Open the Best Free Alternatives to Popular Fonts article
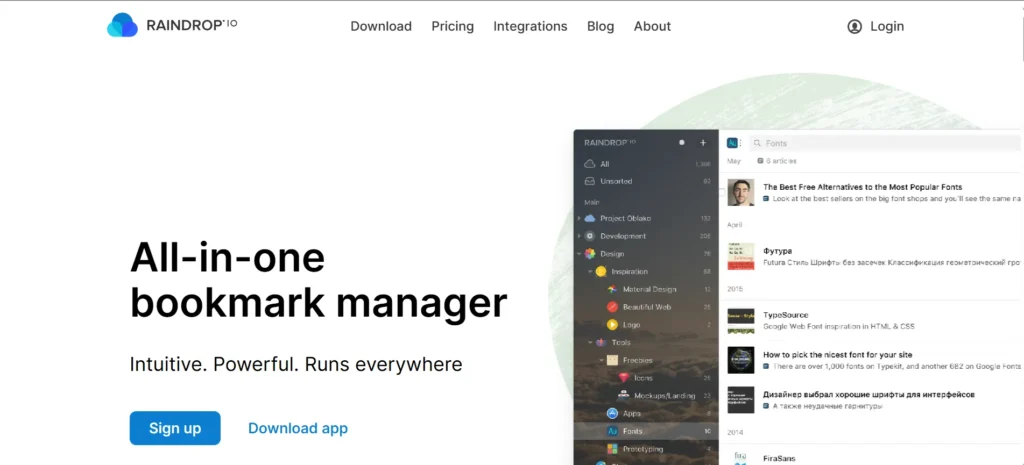The width and height of the screenshot is (1024, 465). tap(862, 187)
